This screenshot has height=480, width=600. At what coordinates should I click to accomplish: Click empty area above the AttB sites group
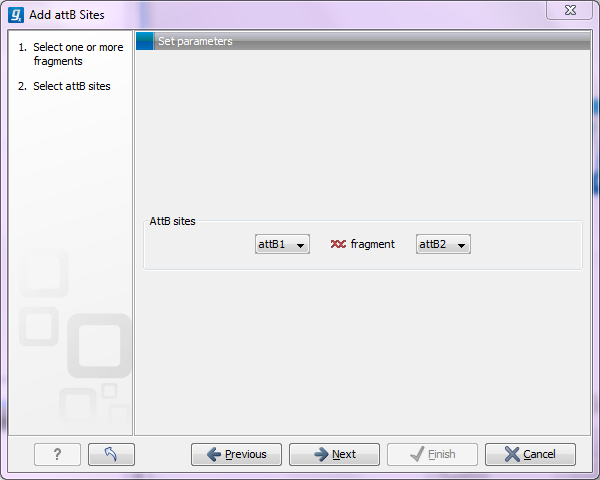360,130
